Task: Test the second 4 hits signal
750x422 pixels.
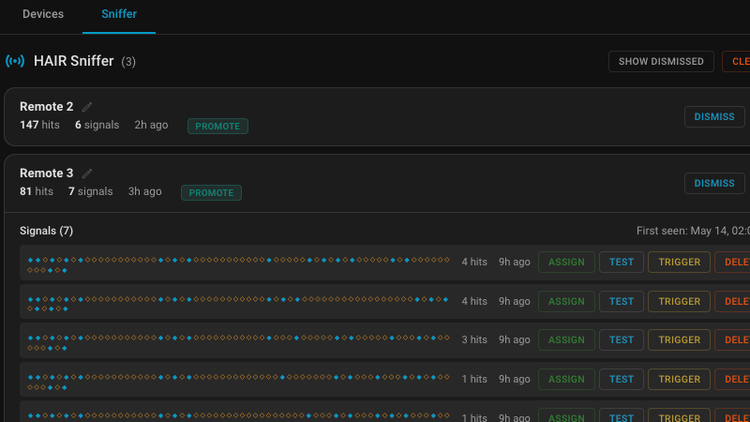Action: (x=621, y=301)
